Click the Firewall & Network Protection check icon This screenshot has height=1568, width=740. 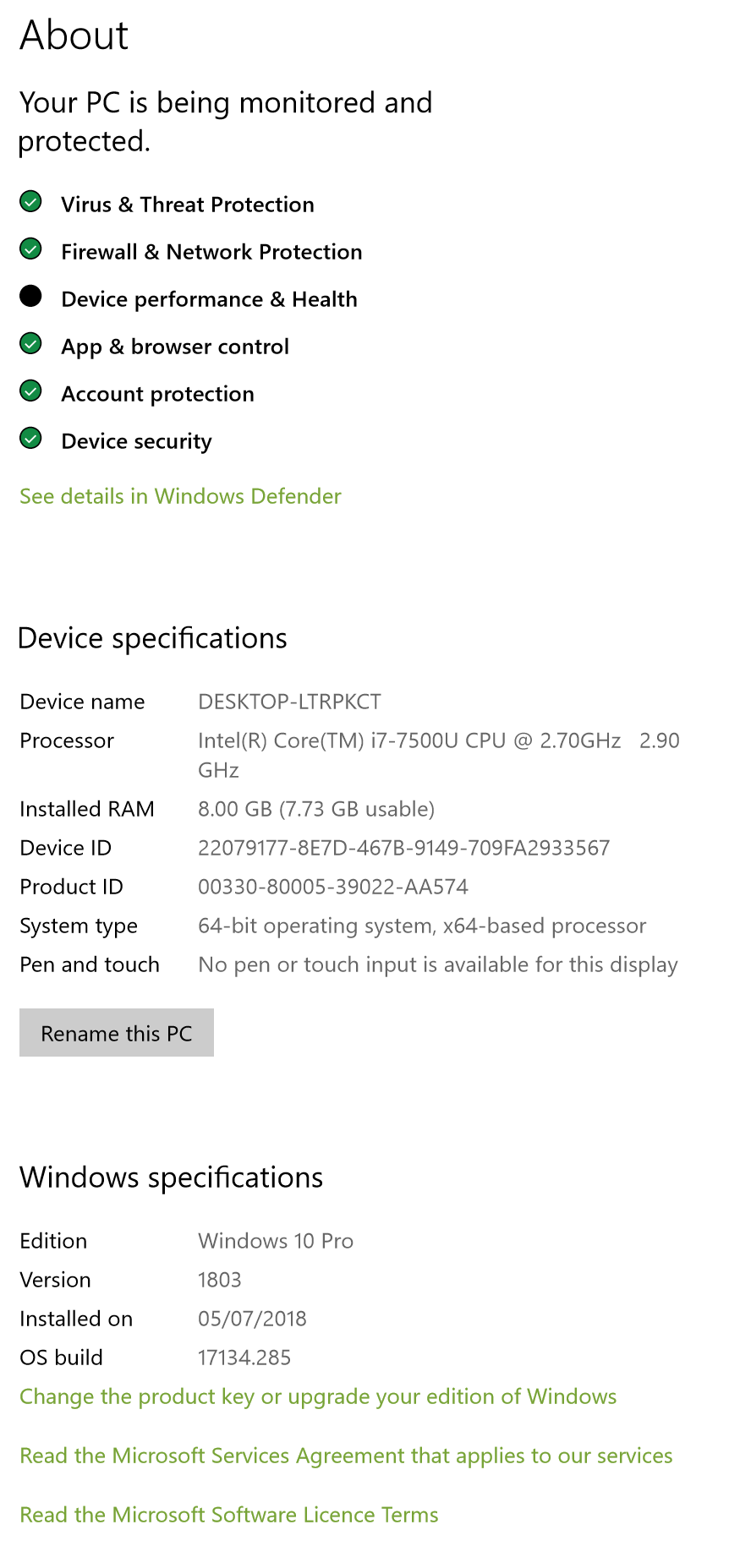[x=30, y=249]
